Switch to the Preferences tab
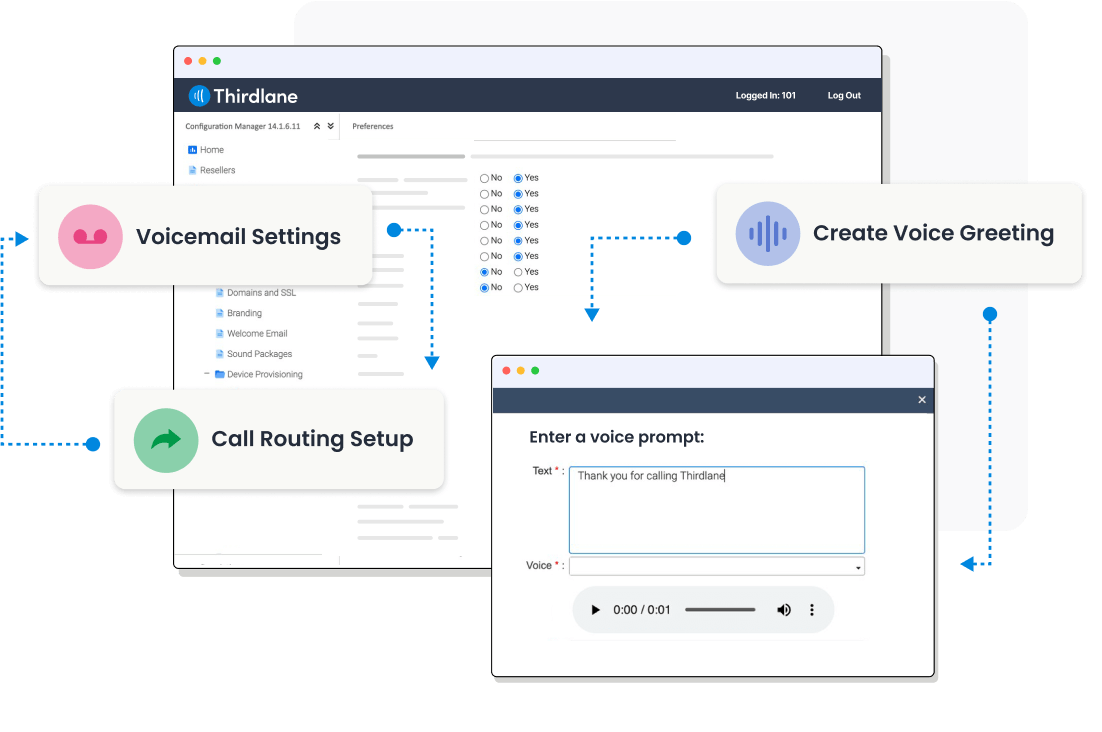1102x732 pixels. [x=372, y=126]
